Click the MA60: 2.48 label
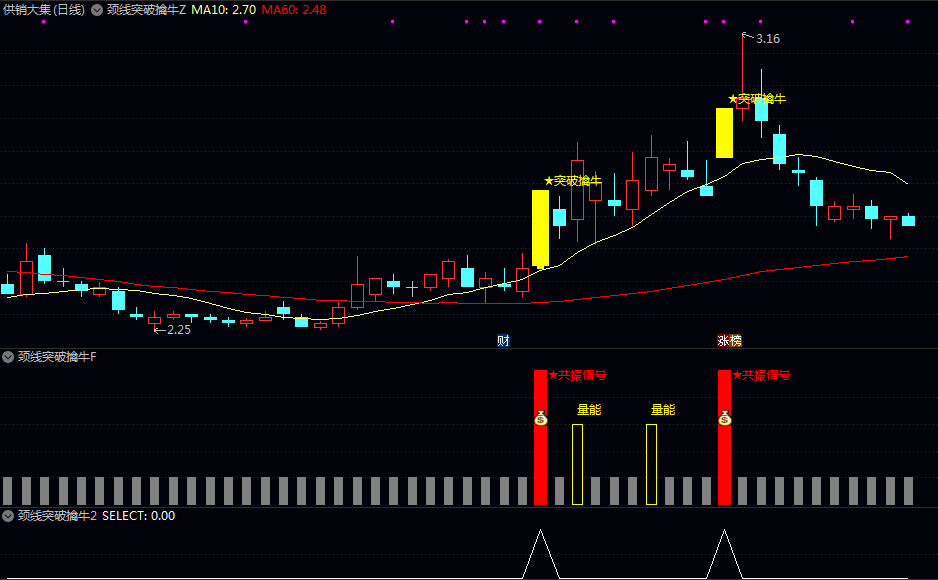This screenshot has height=580, width=938. 294,10
